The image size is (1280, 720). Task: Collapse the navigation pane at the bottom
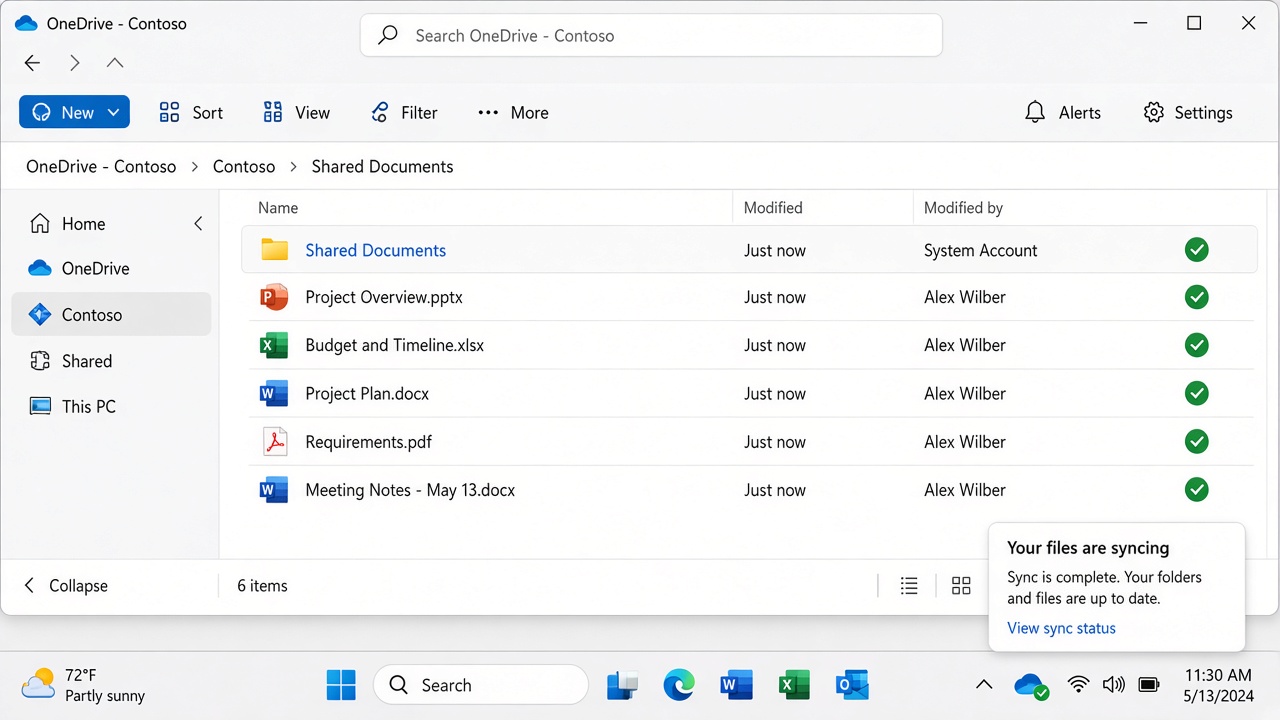click(66, 586)
